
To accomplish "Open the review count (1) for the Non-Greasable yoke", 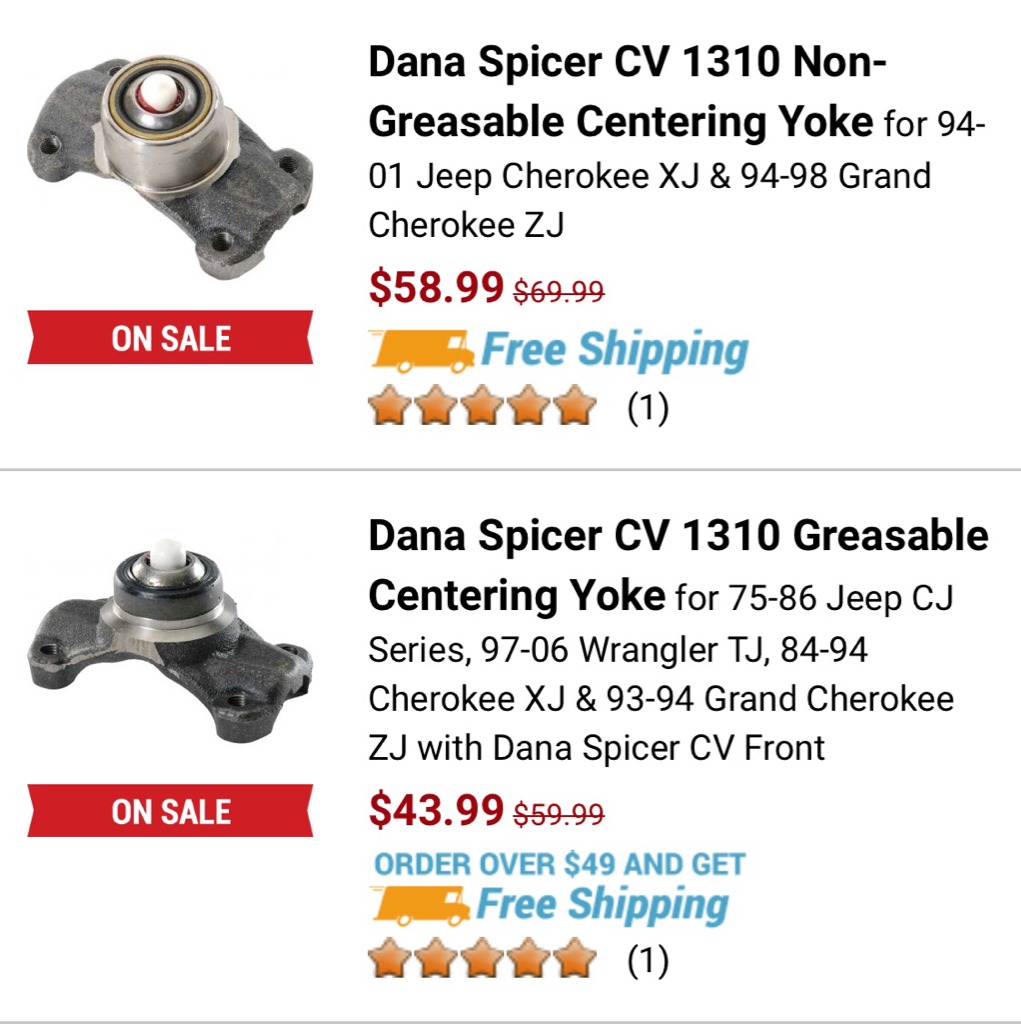I will pos(647,409).
